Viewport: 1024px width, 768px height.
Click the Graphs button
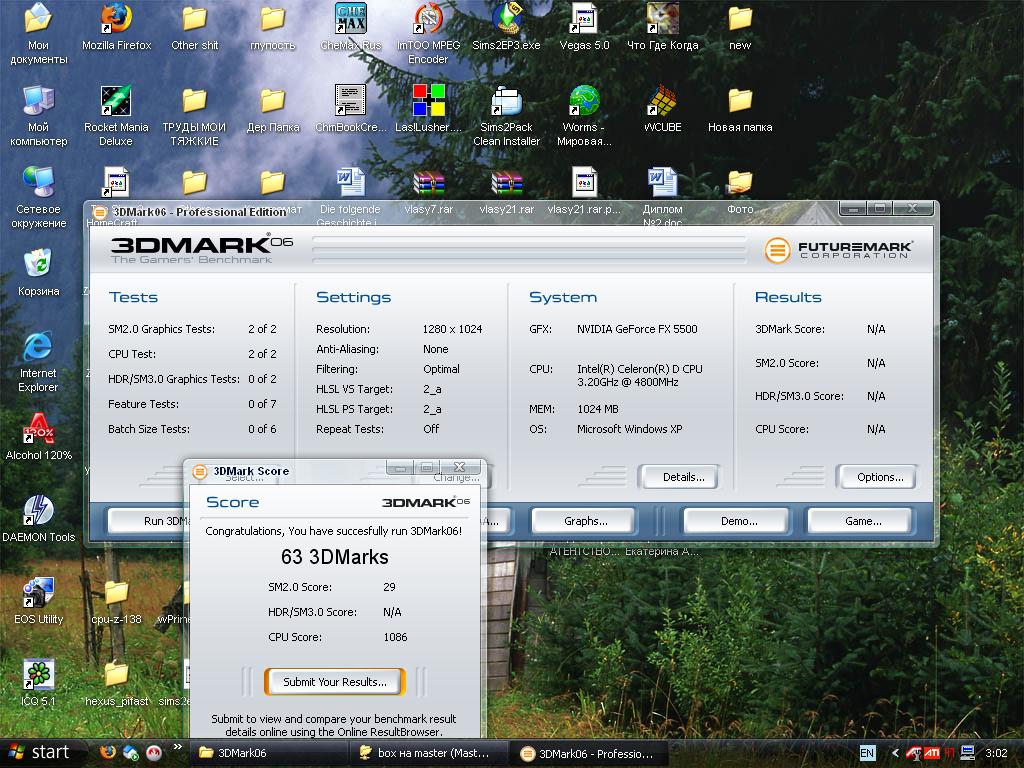pyautogui.click(x=584, y=521)
